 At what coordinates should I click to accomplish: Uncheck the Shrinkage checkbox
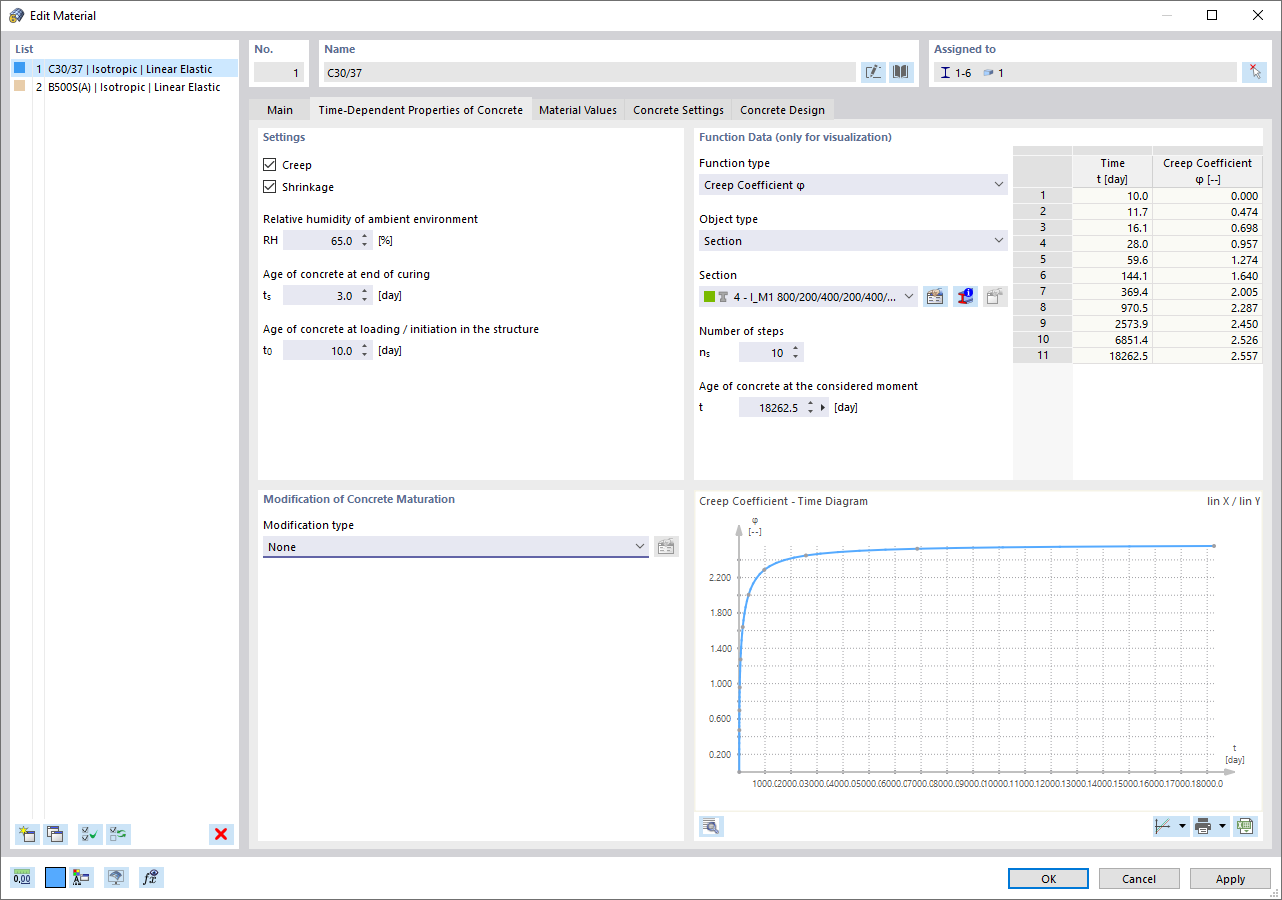click(269, 187)
